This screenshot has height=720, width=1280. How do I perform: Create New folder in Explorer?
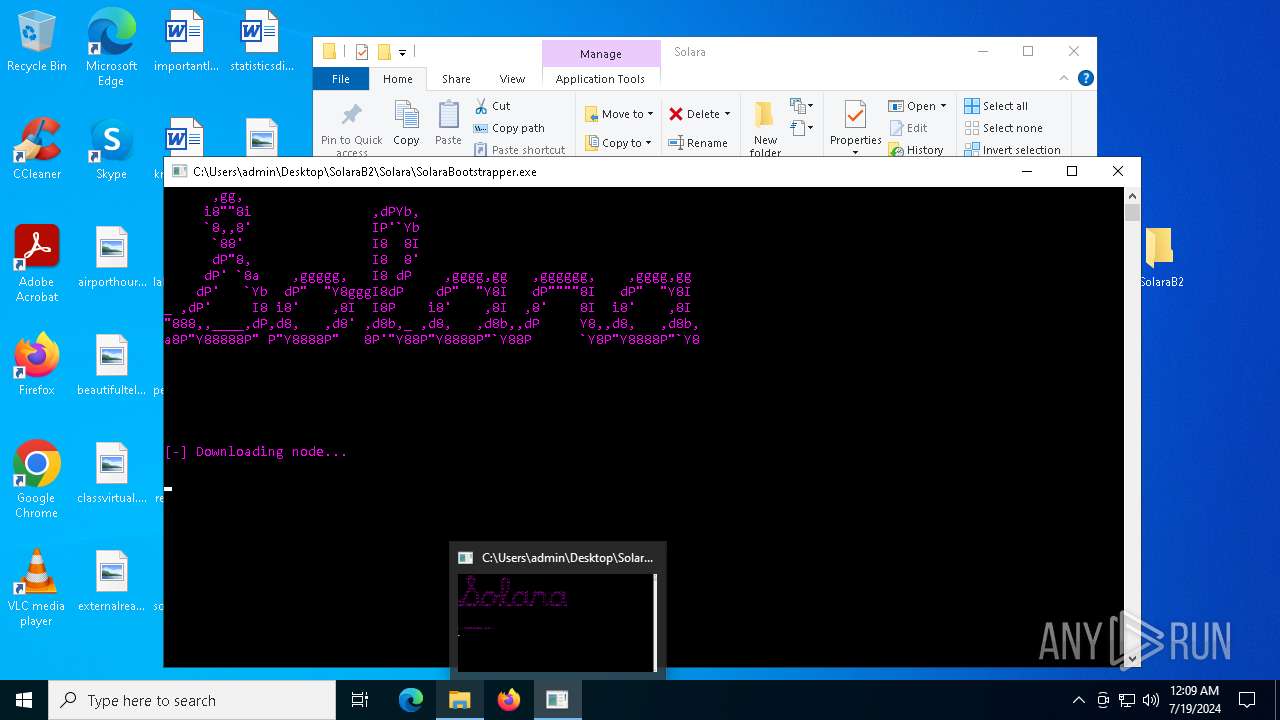(x=765, y=128)
